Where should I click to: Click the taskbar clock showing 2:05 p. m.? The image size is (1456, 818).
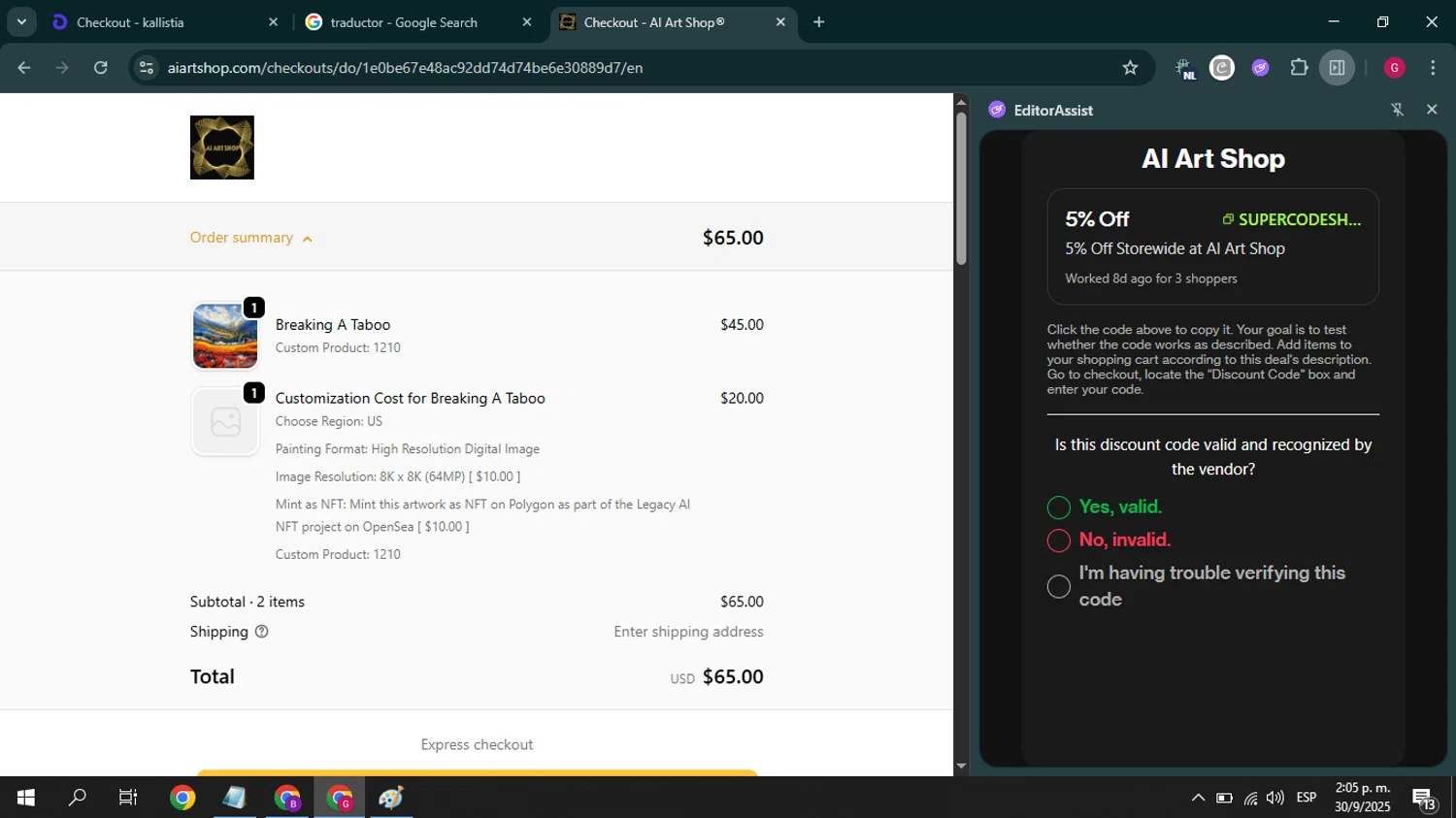[x=1363, y=798]
